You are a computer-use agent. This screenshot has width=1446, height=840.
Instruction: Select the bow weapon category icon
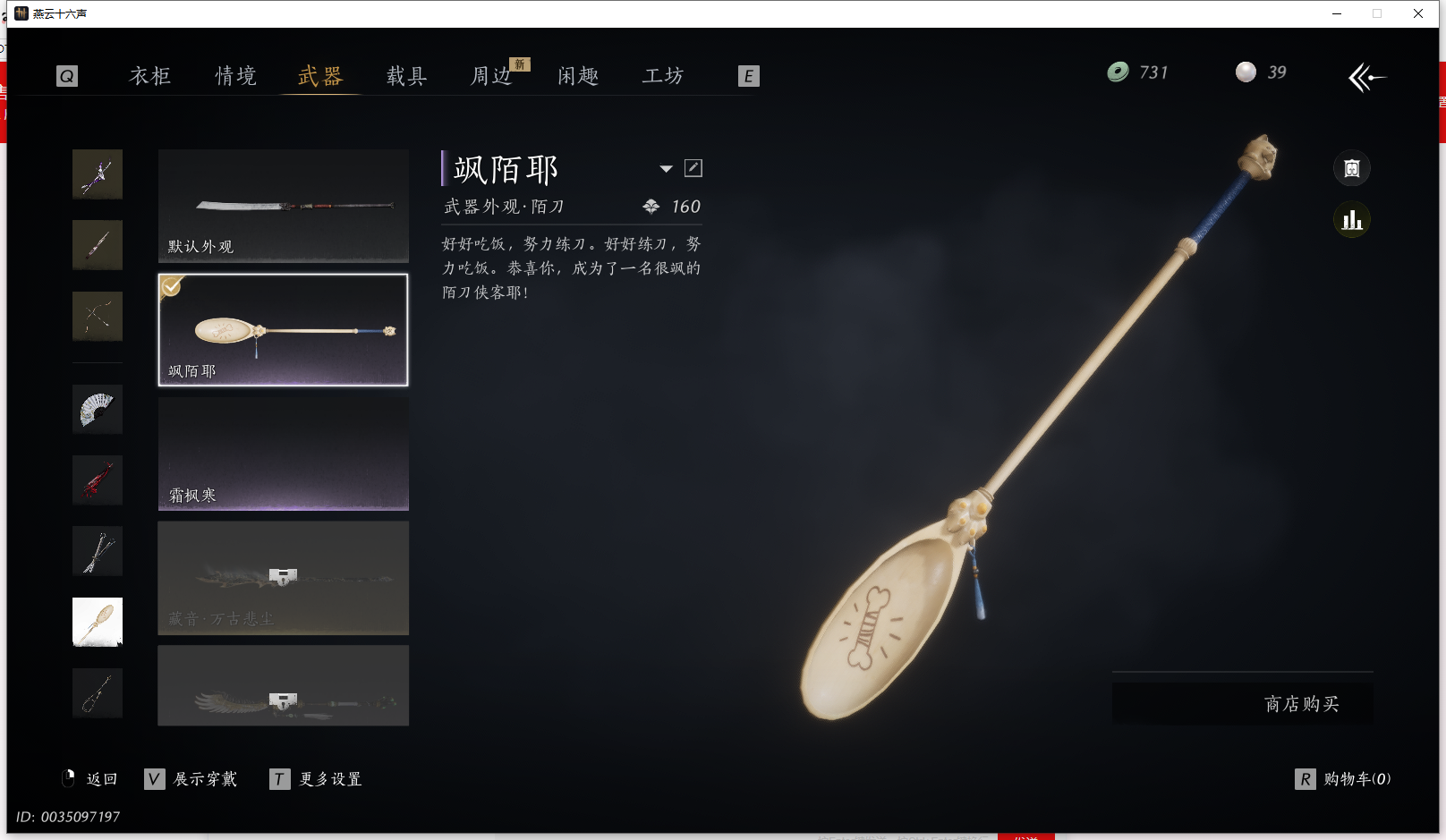pyautogui.click(x=98, y=316)
